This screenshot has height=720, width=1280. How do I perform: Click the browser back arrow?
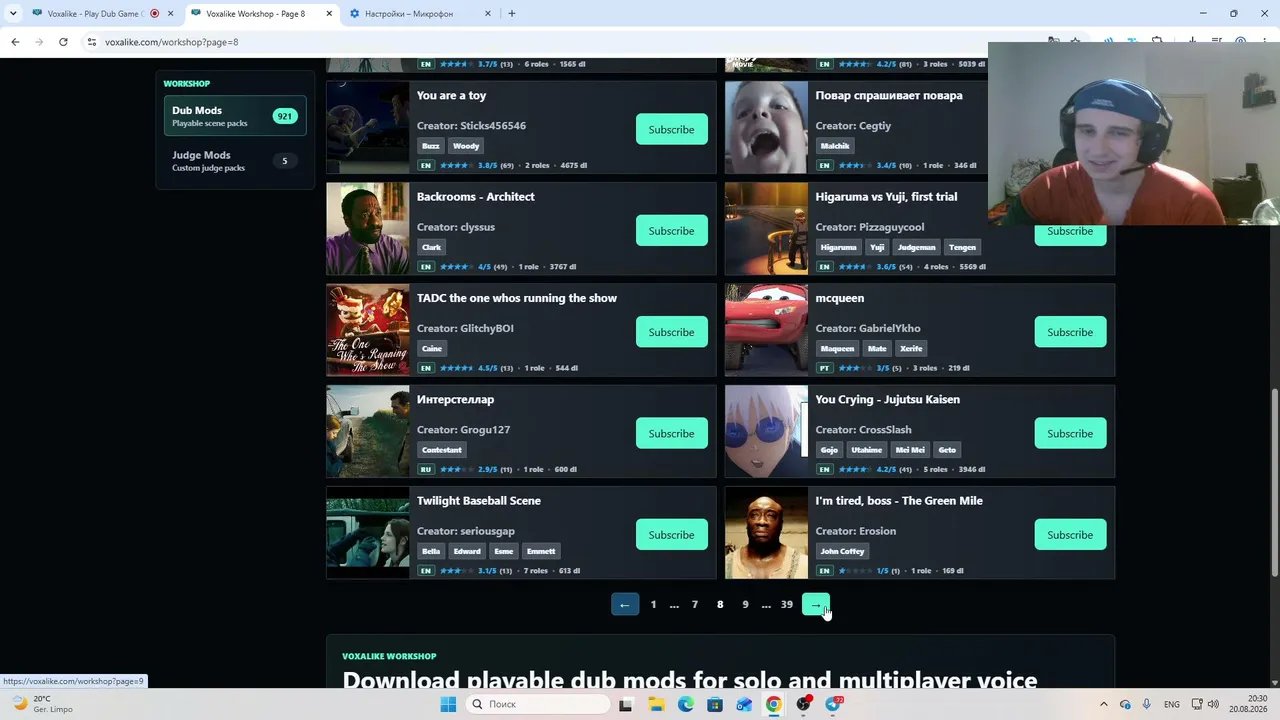tap(15, 42)
